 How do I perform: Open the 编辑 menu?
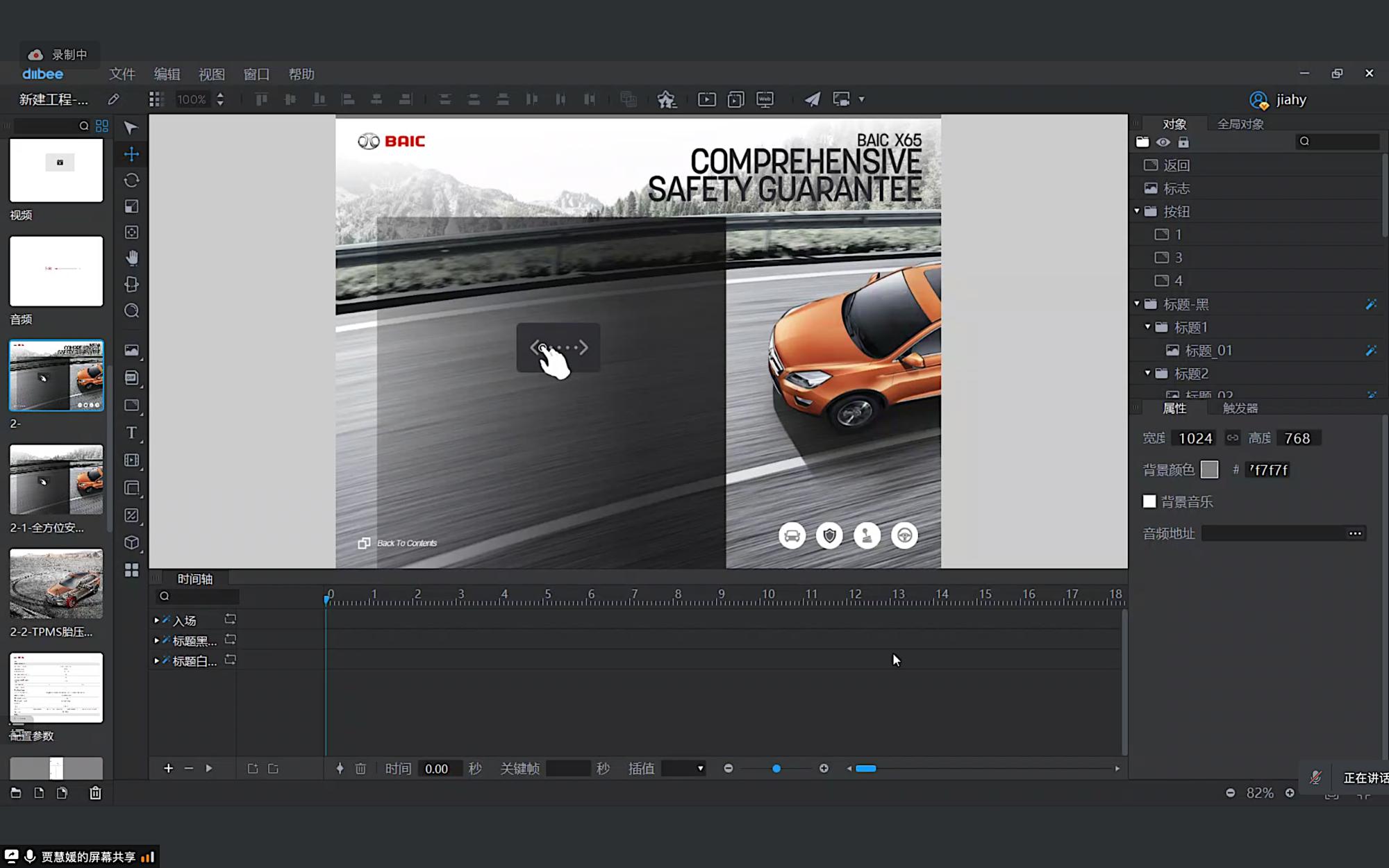coord(167,74)
